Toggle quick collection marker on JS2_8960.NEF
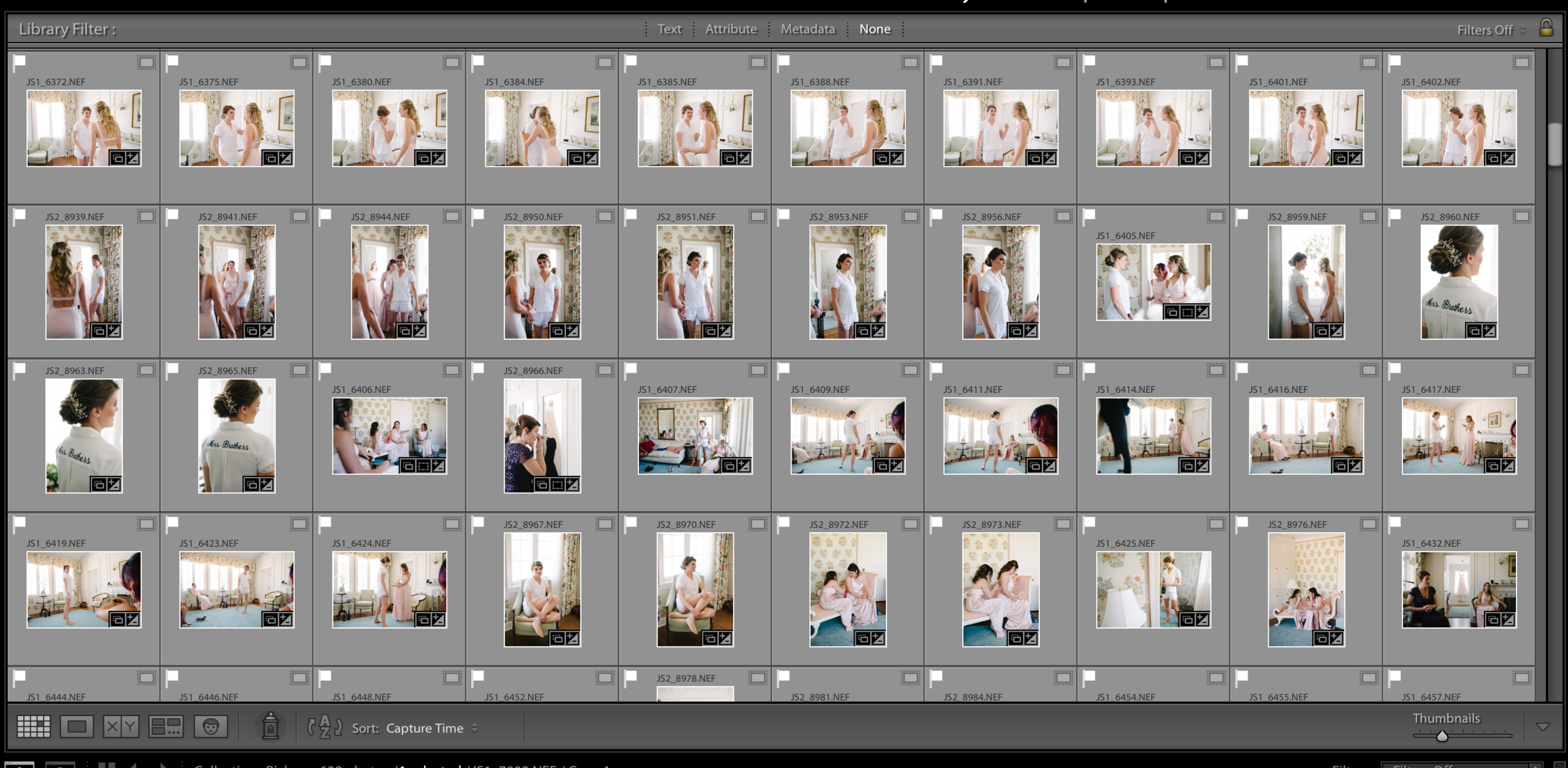This screenshot has width=1568, height=768. tap(1522, 216)
